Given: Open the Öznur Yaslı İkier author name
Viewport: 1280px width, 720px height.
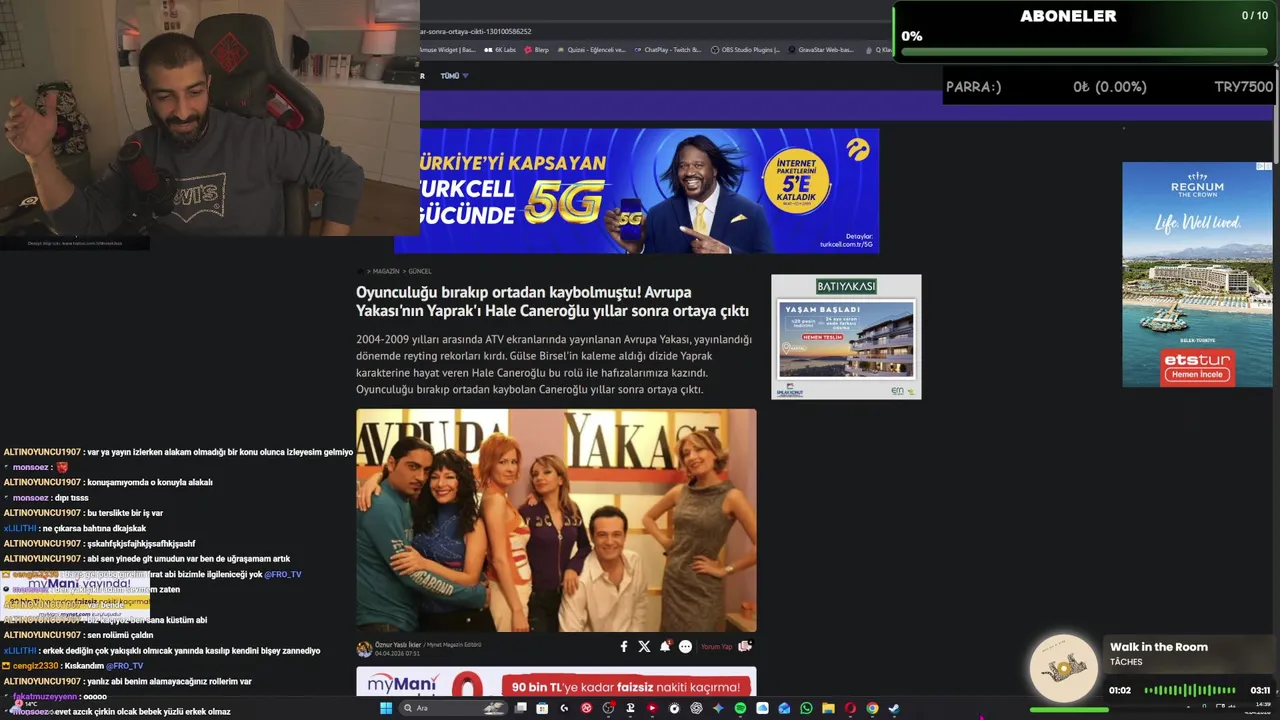Looking at the screenshot, I should [x=398, y=645].
